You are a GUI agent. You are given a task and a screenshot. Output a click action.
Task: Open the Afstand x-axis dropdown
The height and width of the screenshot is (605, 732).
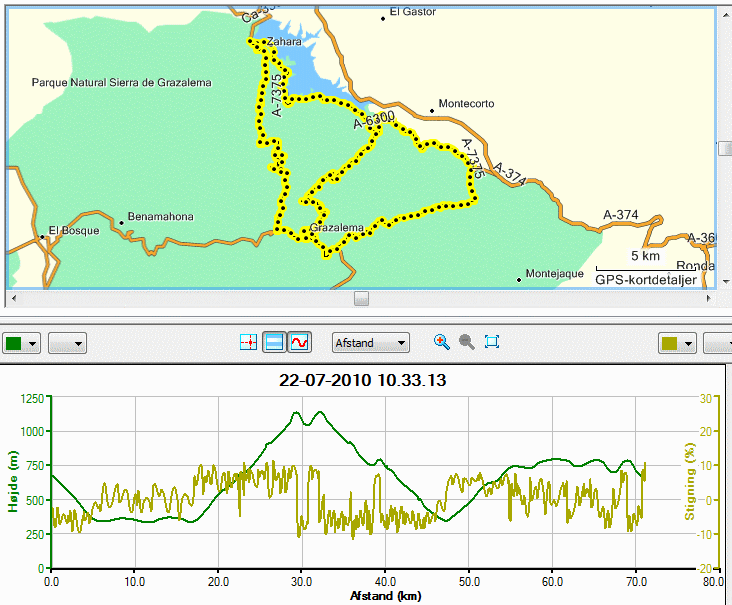[371, 343]
